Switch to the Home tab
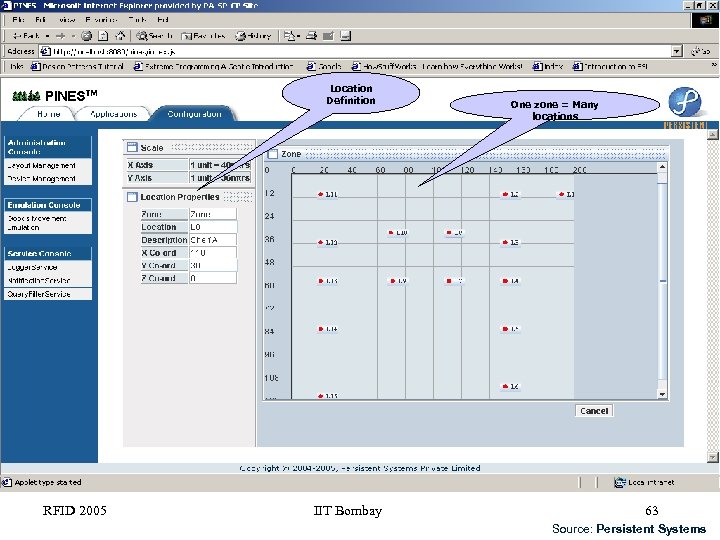Image resolution: width=720 pixels, height=540 pixels. point(49,114)
